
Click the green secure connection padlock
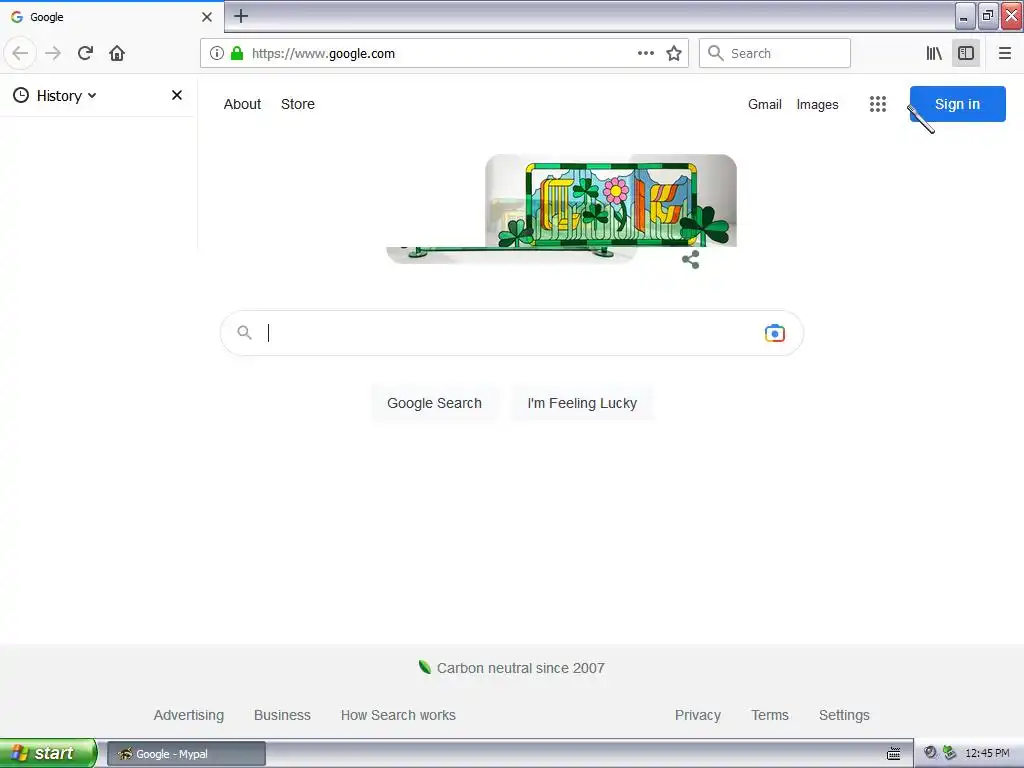pyautogui.click(x=237, y=53)
